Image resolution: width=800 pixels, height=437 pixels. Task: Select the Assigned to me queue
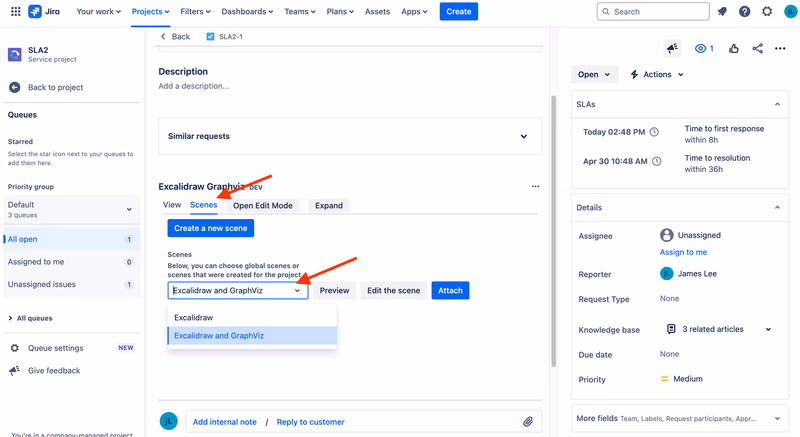70,262
